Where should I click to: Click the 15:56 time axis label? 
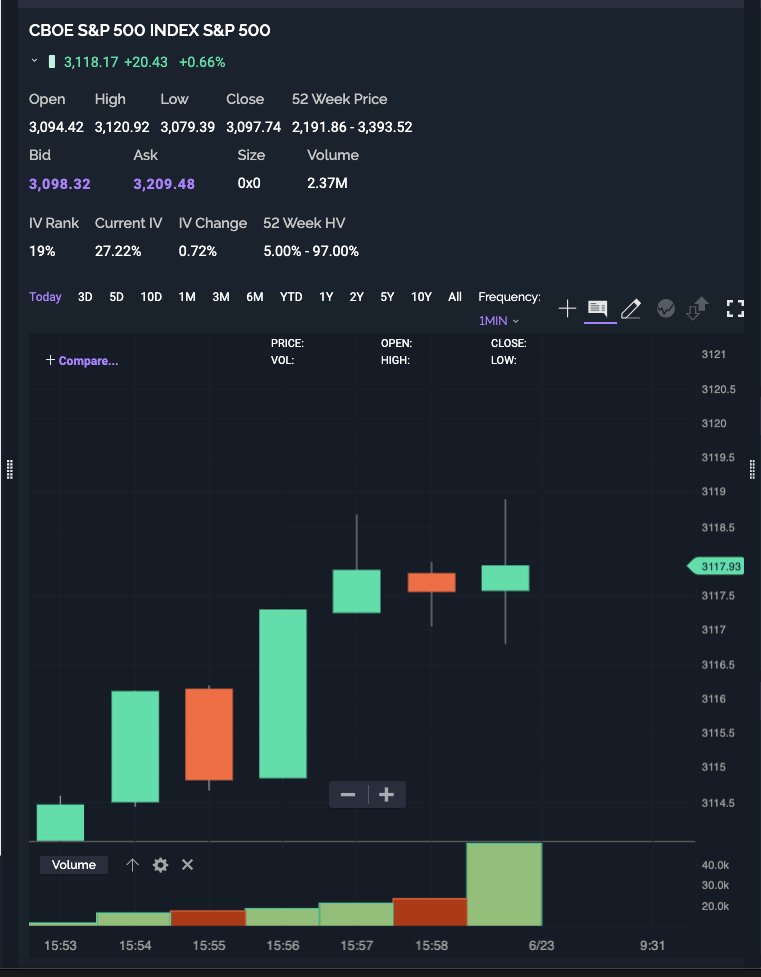tap(282, 946)
